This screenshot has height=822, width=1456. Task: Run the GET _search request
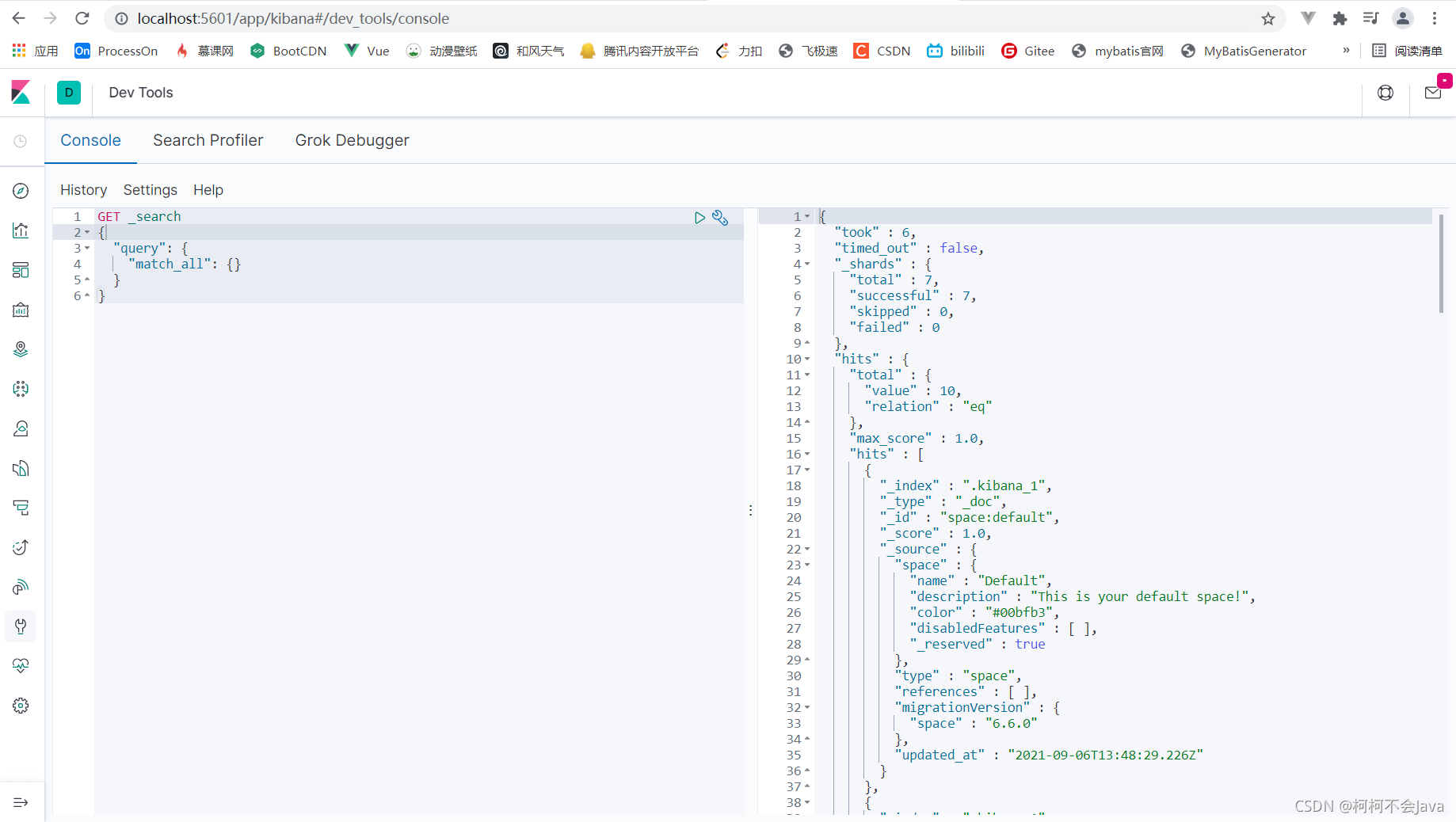pos(699,217)
